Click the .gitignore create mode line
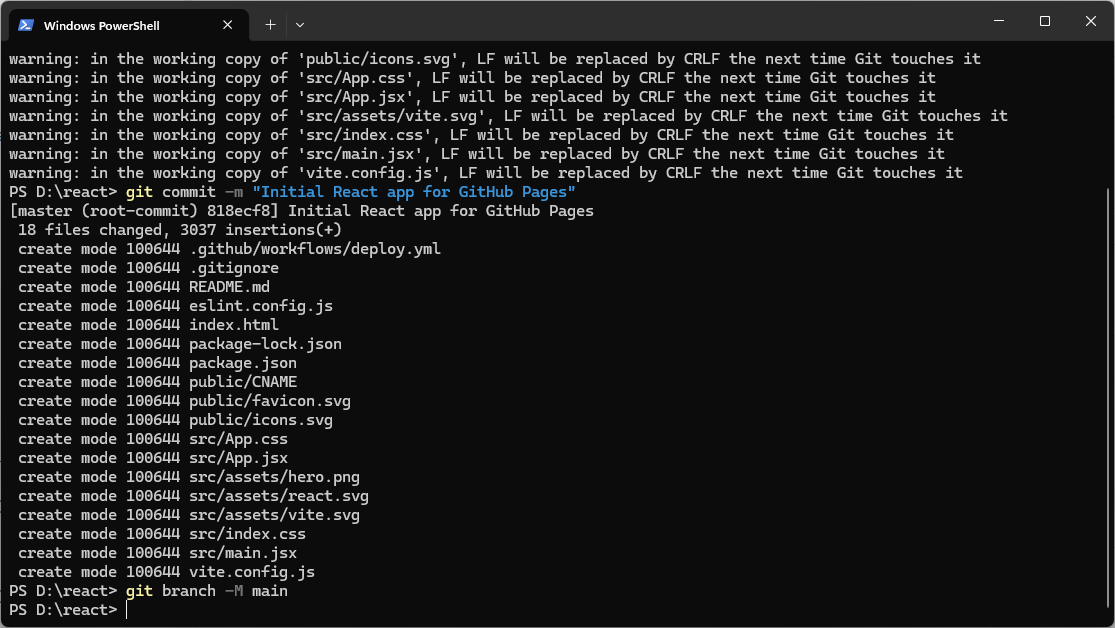Viewport: 1115px width, 628px height. 149,268
